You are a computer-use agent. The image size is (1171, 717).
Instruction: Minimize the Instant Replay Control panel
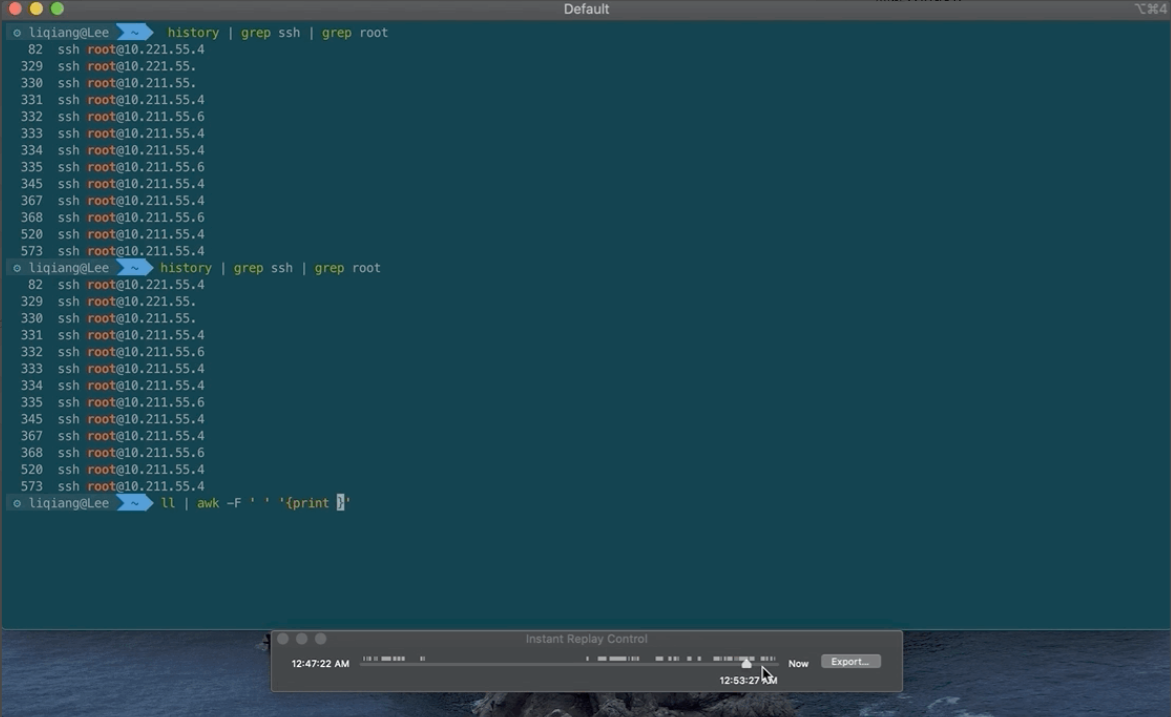click(x=302, y=639)
